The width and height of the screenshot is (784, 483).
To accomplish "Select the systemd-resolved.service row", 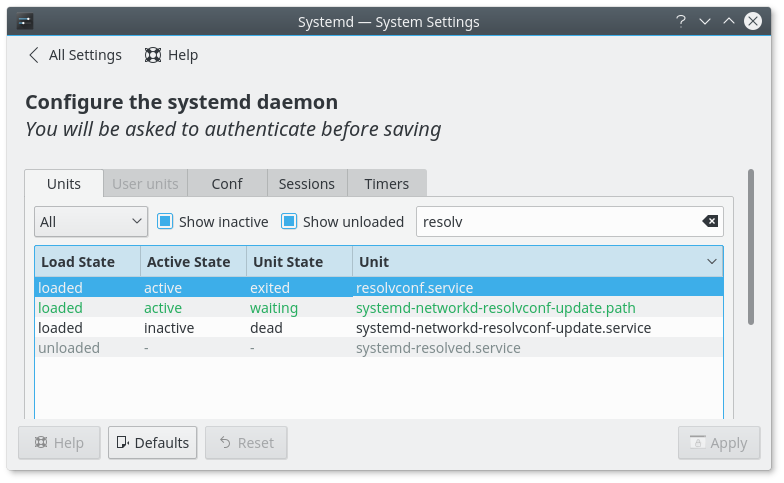I will click(x=438, y=348).
